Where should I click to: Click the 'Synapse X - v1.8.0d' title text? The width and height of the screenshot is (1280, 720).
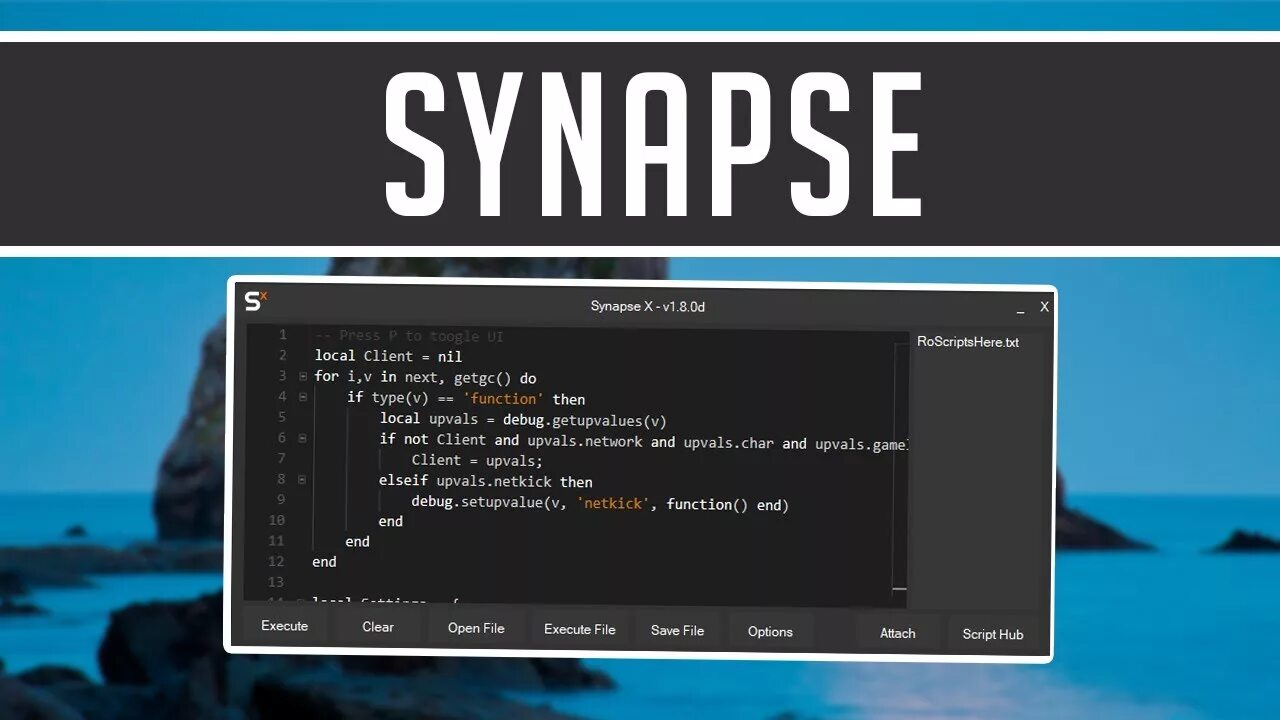(x=648, y=306)
